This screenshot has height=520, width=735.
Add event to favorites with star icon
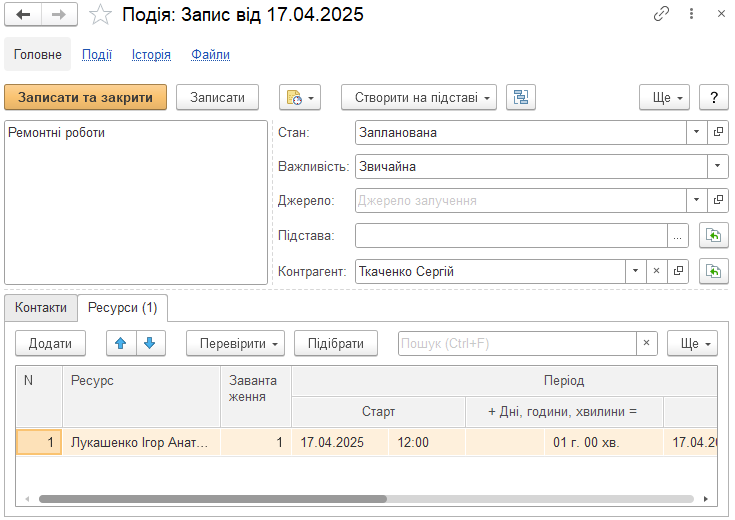tap(100, 15)
